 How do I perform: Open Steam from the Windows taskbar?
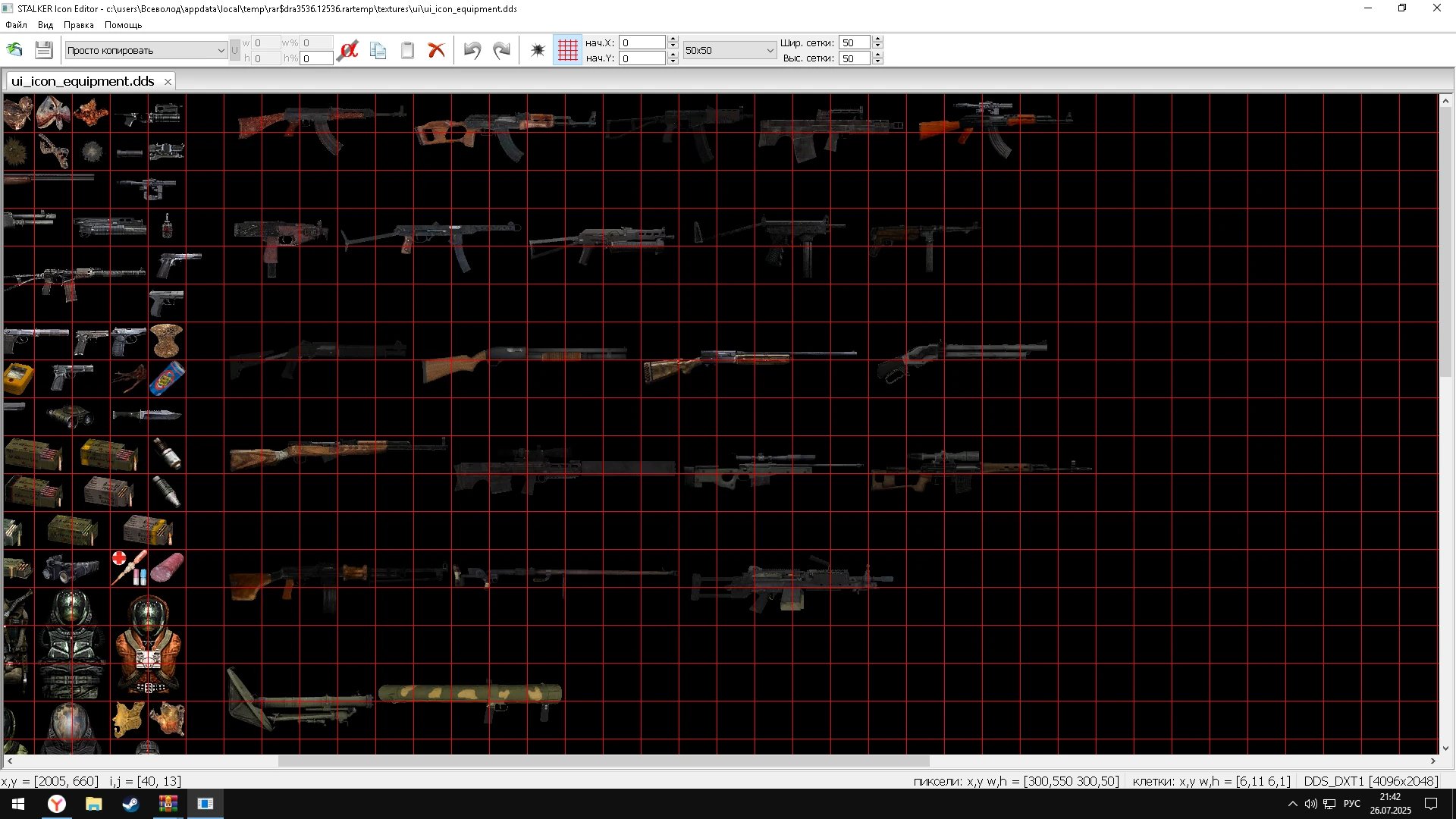click(x=130, y=804)
